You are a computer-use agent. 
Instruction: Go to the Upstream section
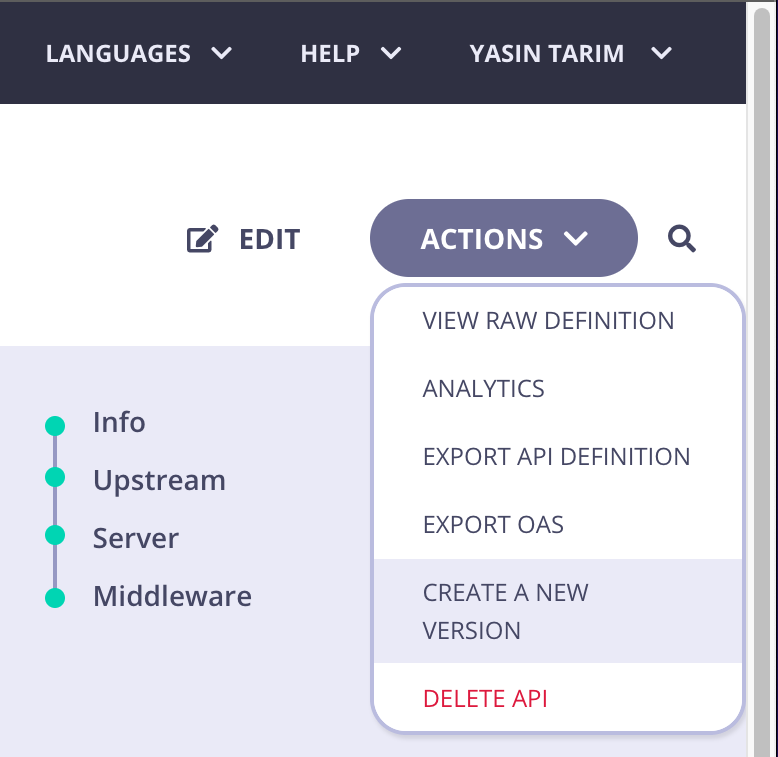159,481
